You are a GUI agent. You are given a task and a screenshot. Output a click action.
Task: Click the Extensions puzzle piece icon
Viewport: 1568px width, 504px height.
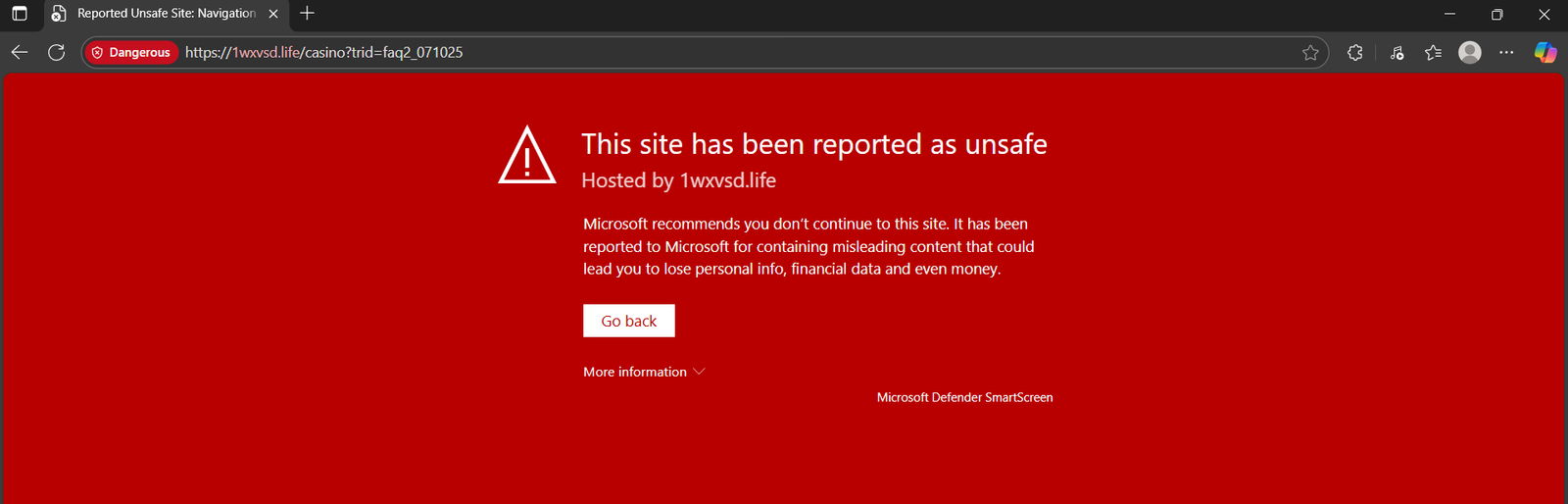coord(1354,53)
